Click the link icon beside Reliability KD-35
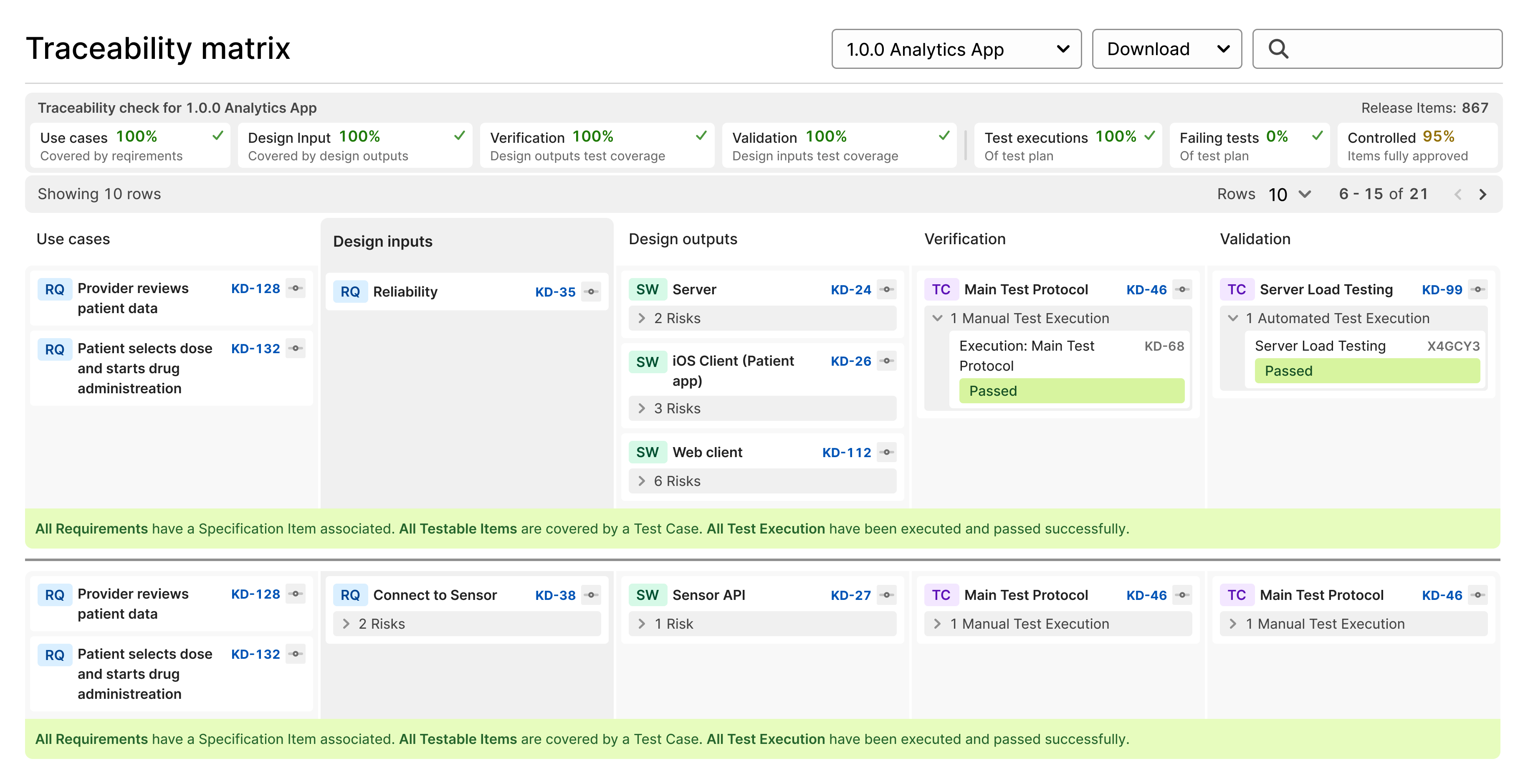1528x784 pixels. (591, 292)
